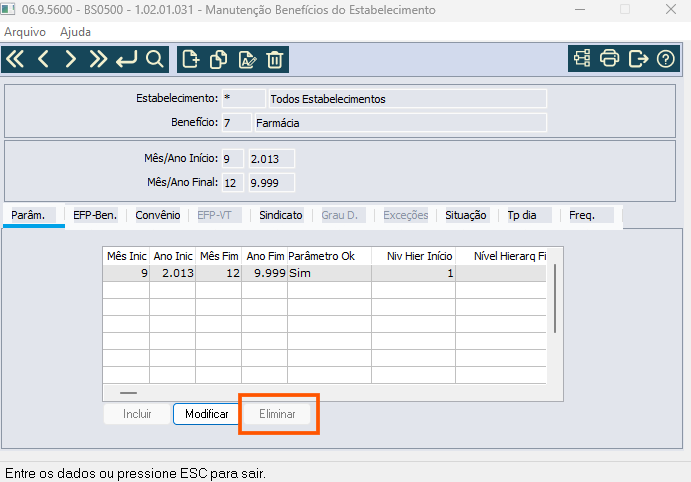This screenshot has height=482, width=691.
Task: Click the Parâmetro Ok column header
Action: [330, 256]
